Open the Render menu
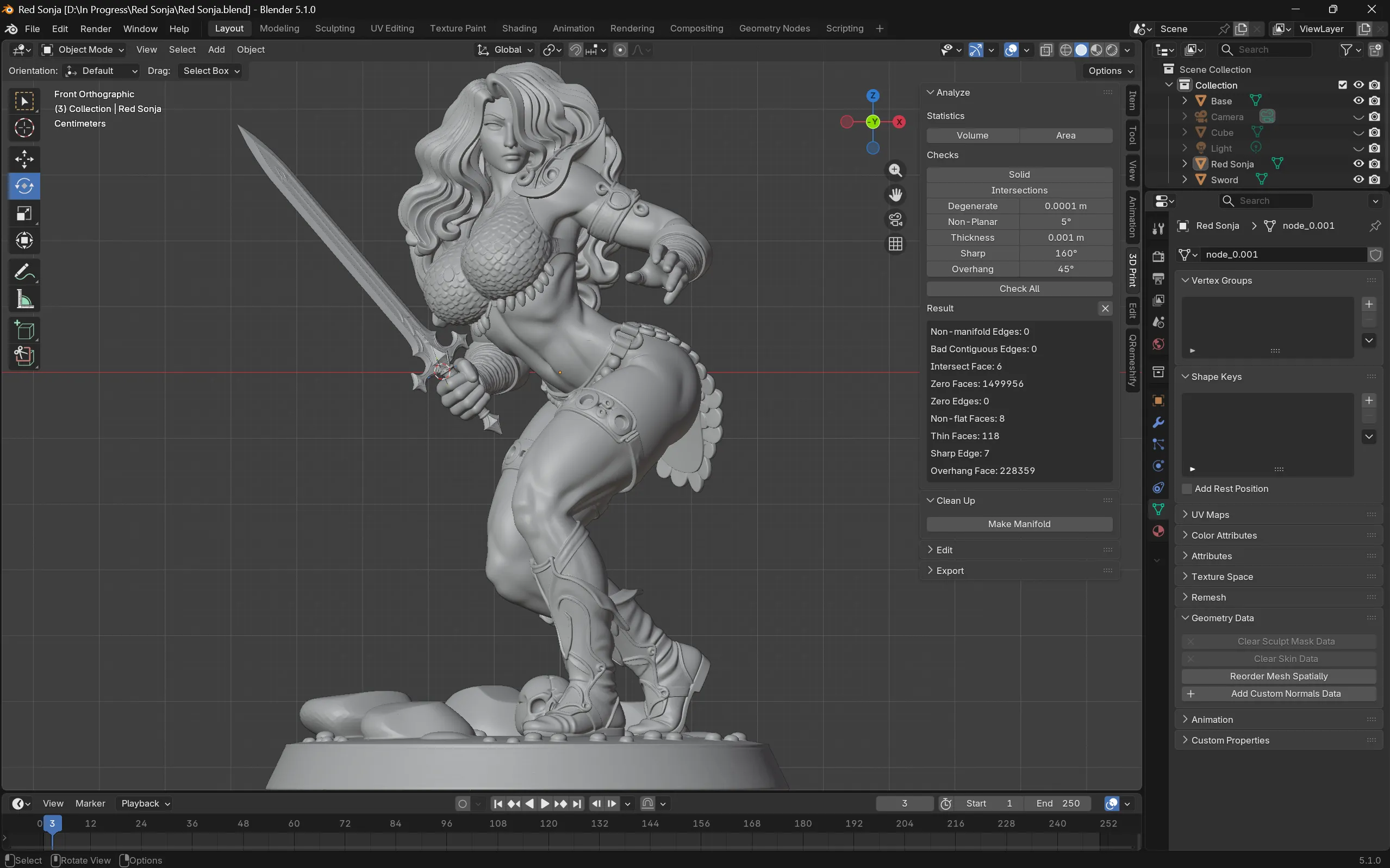Image resolution: width=1390 pixels, height=868 pixels. 96,29
